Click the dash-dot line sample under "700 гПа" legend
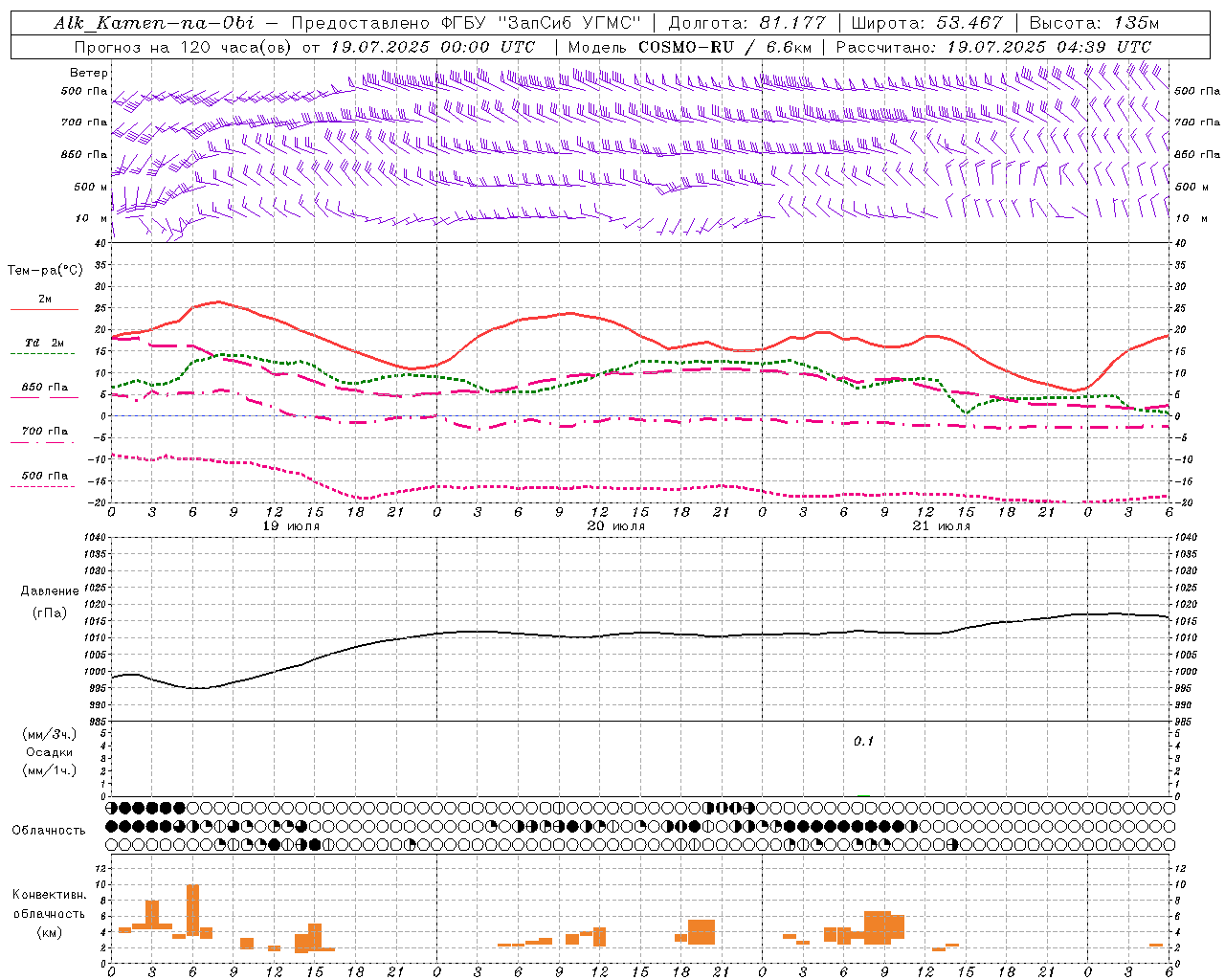1225x980 pixels. click(44, 442)
